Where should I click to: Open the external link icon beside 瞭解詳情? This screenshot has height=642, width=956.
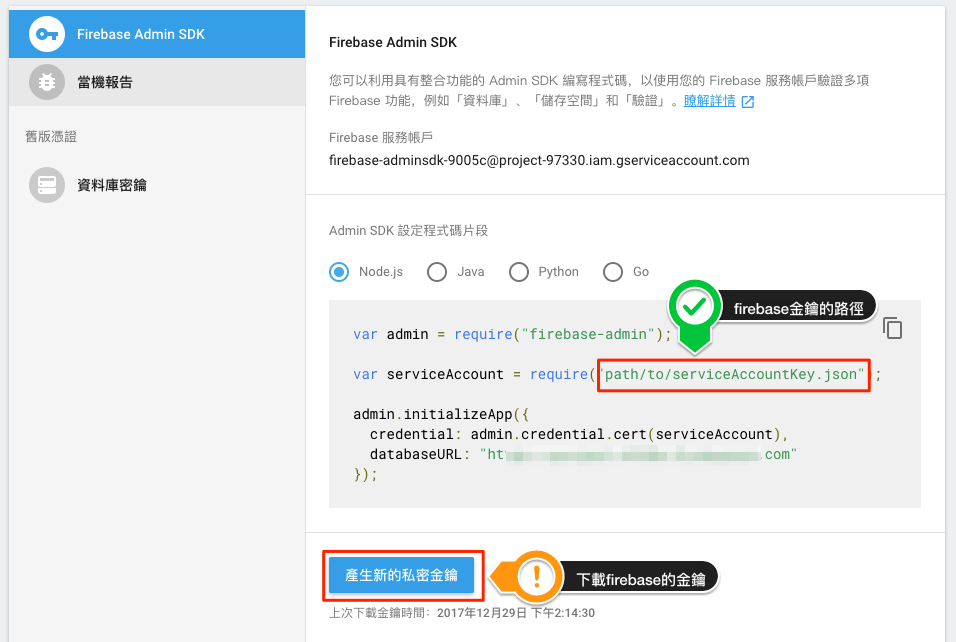click(747, 102)
